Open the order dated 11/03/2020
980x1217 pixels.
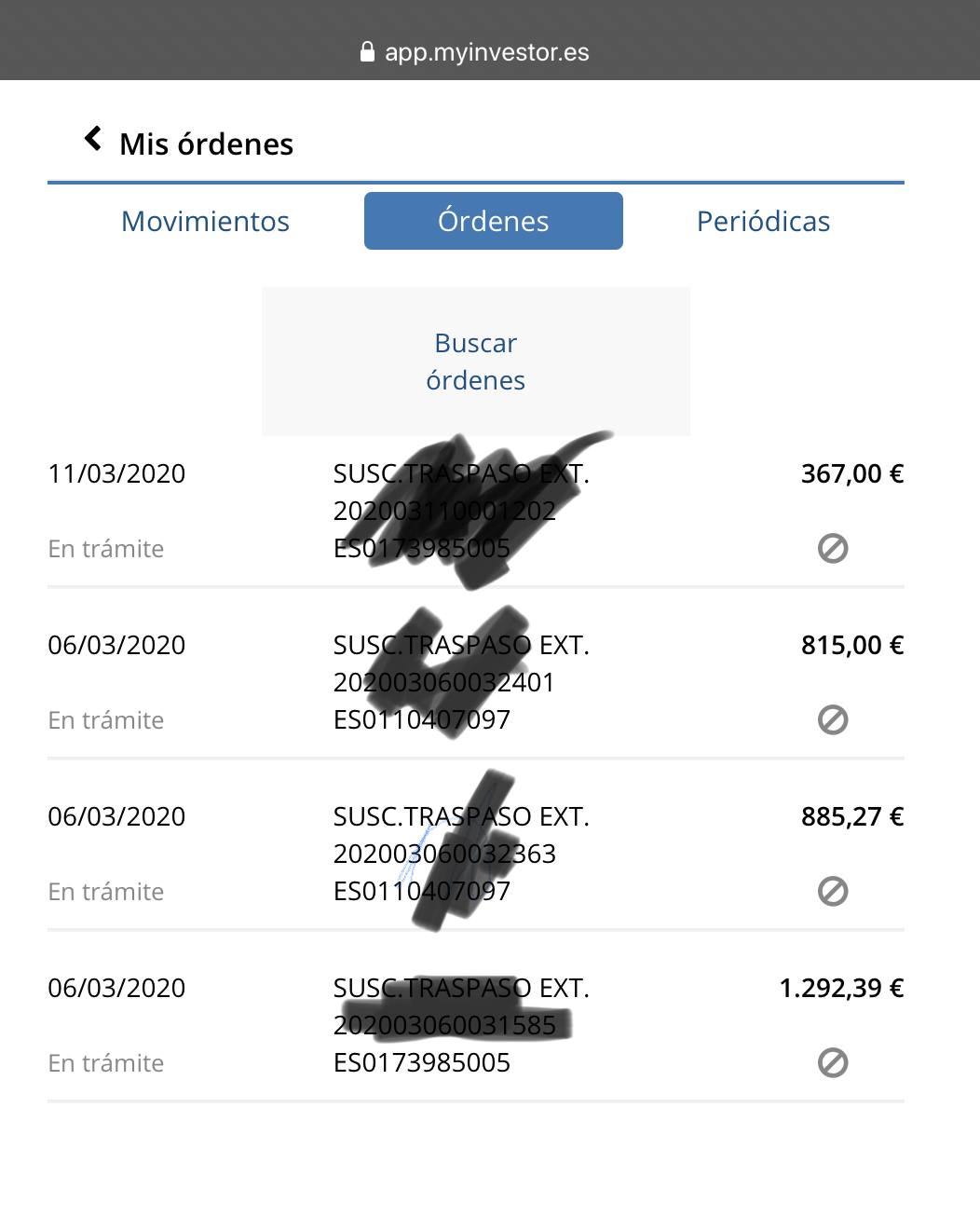[x=476, y=510]
